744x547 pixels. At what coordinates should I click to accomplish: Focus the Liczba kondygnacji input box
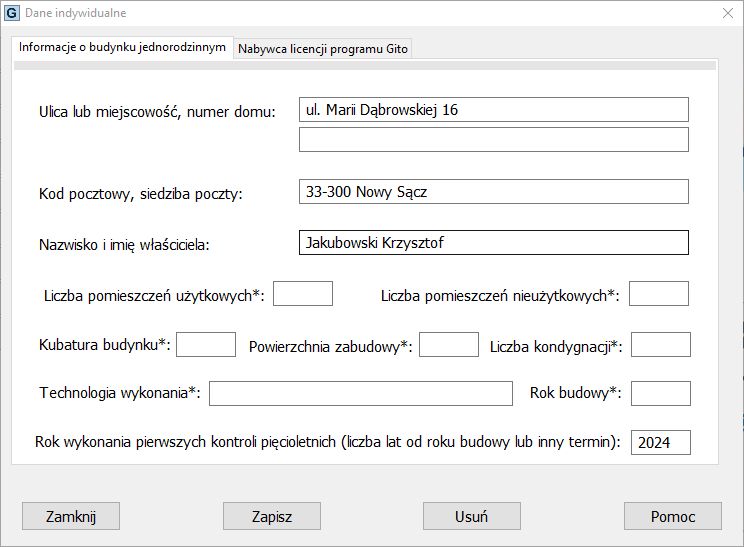point(661,345)
